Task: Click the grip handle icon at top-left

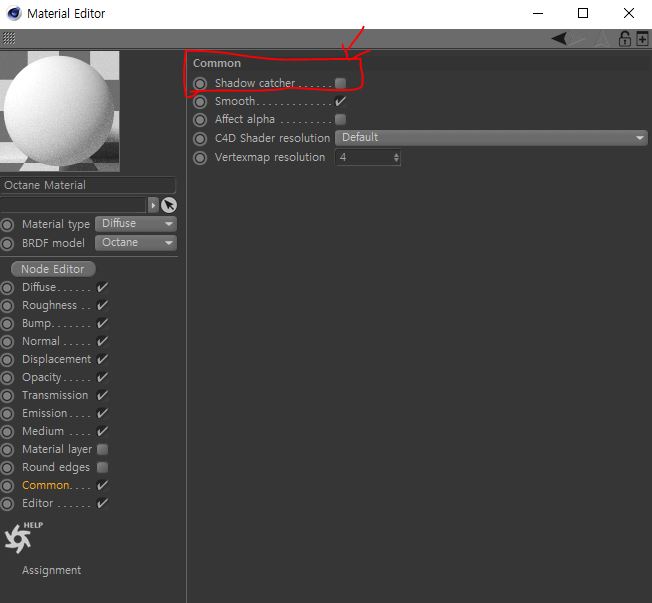Action: pos(8,39)
